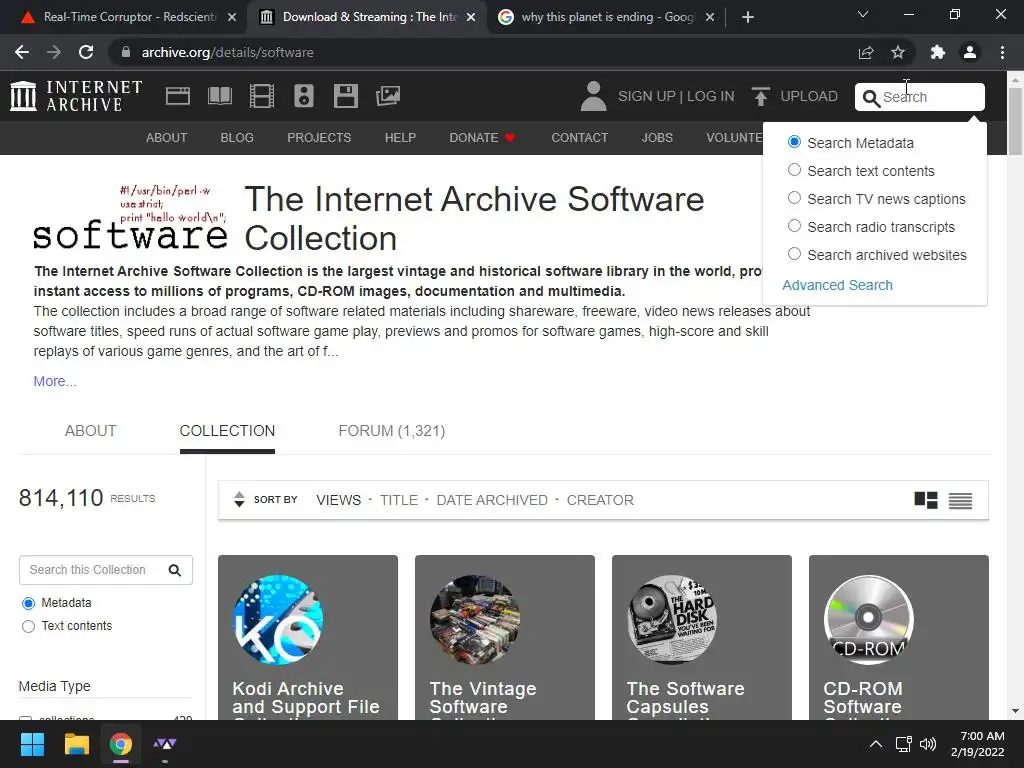Open Advanced Search link
The height and width of the screenshot is (768, 1024).
click(837, 285)
